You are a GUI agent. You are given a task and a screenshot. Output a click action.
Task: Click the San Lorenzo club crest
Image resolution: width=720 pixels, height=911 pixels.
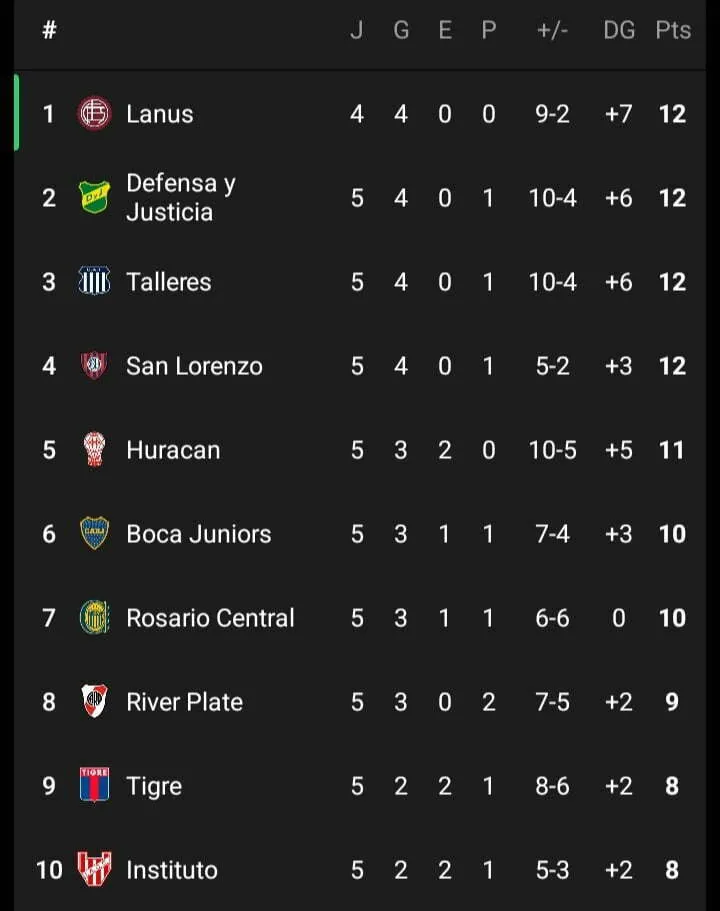coord(94,366)
